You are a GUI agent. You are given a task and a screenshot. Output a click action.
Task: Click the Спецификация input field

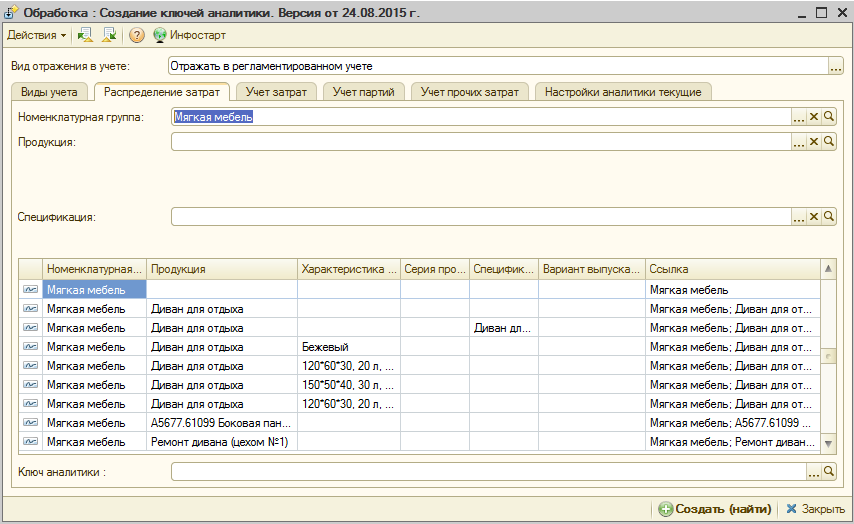coord(481,217)
